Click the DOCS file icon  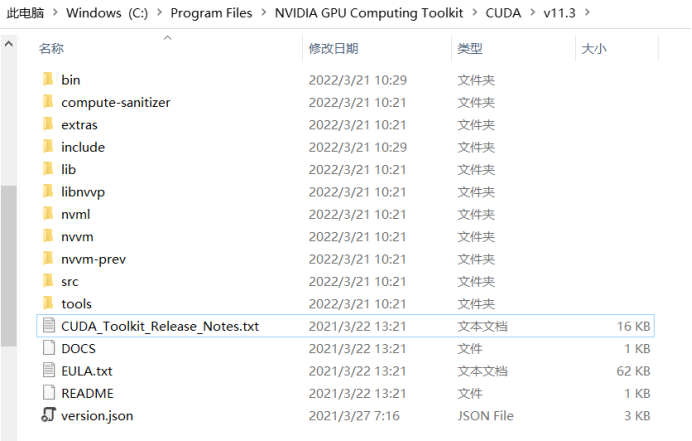coord(49,348)
